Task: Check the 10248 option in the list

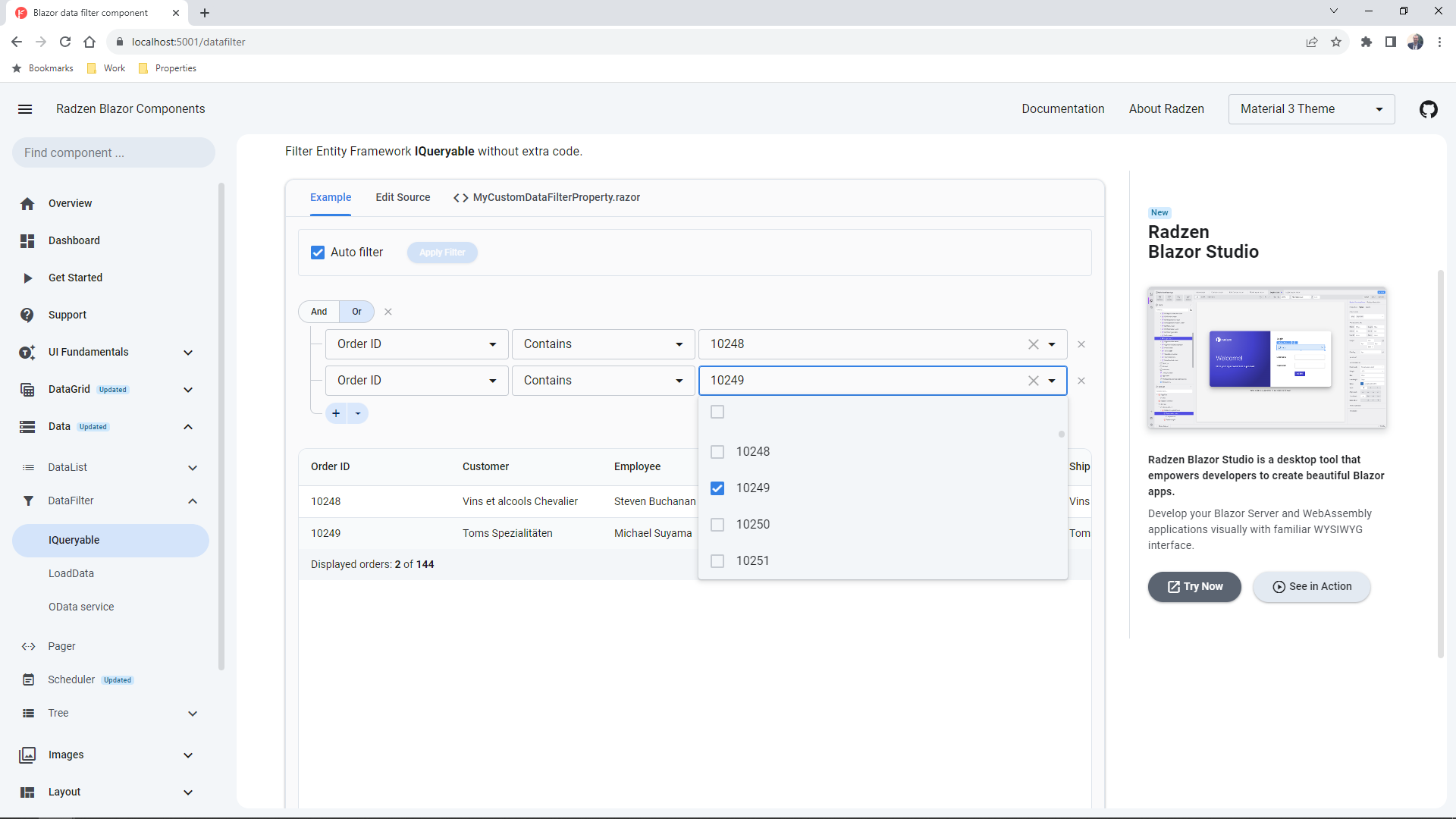Action: 717,452
